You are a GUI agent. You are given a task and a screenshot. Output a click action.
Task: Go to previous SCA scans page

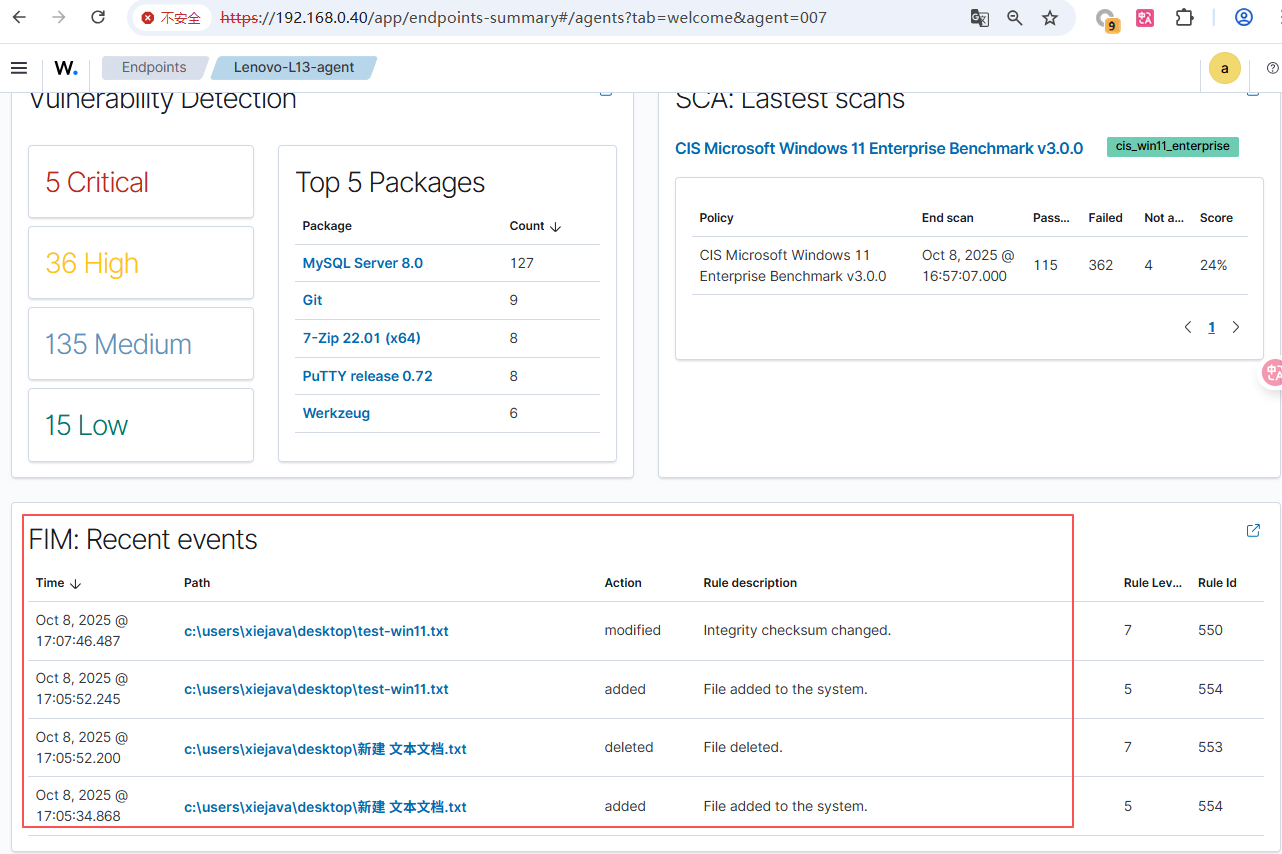[1188, 327]
